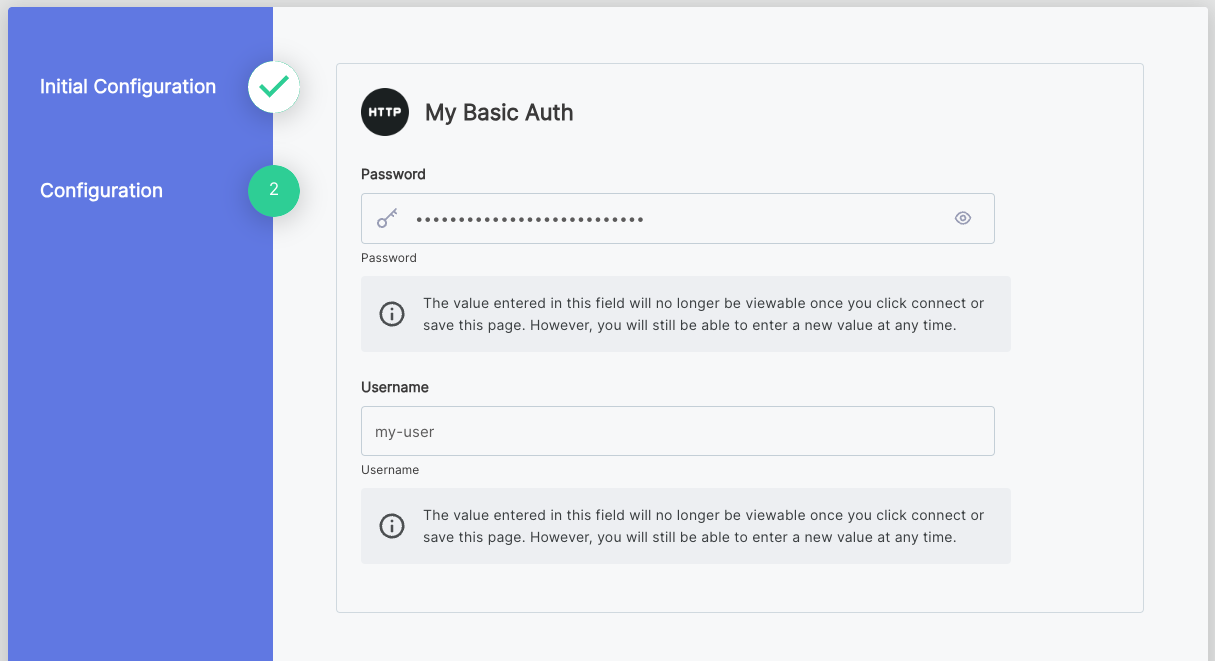Click the Password label above the input
The width and height of the screenshot is (1215, 661).
[393, 174]
